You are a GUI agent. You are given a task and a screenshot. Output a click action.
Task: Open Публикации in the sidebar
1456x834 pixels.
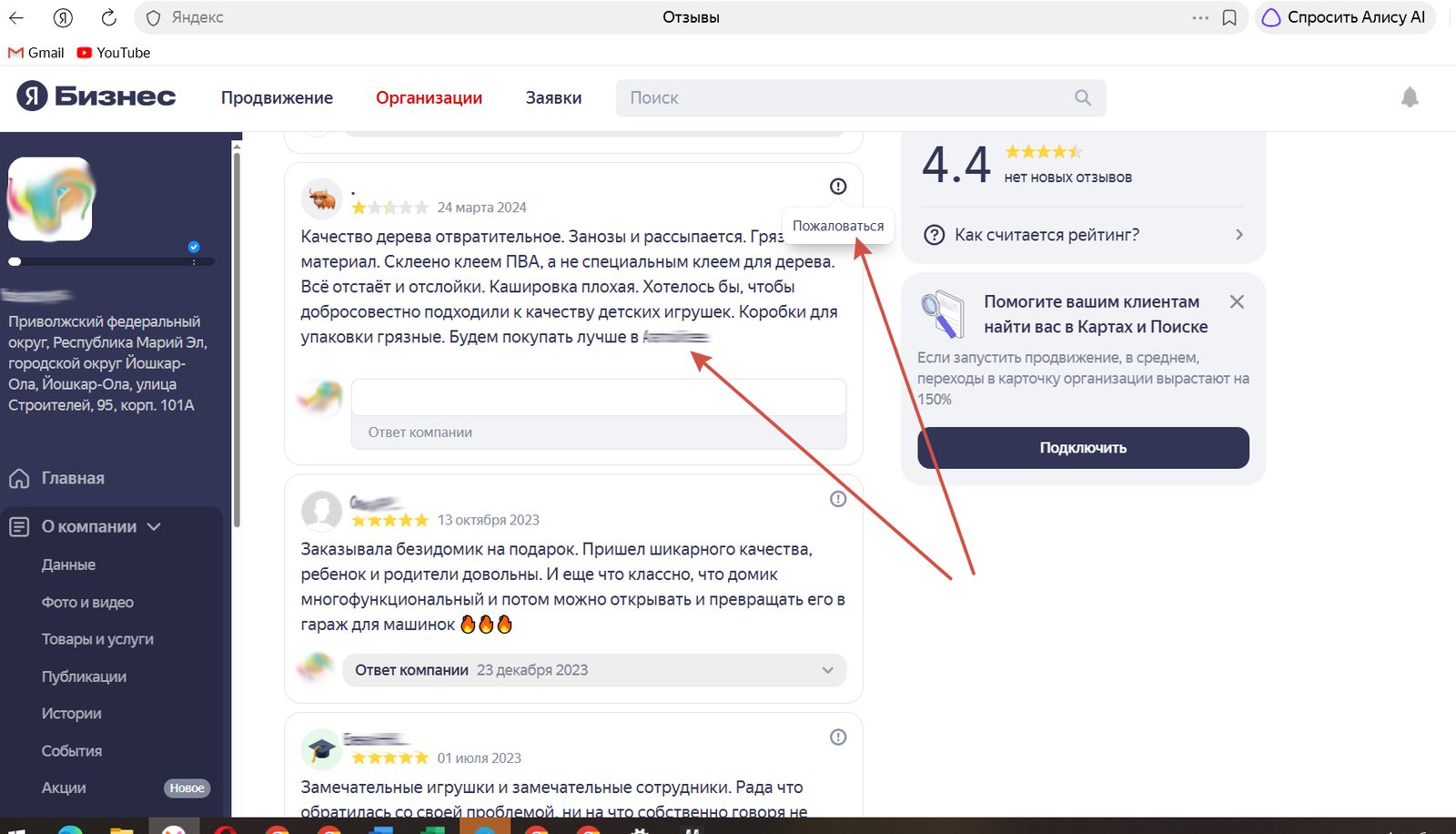(x=84, y=676)
